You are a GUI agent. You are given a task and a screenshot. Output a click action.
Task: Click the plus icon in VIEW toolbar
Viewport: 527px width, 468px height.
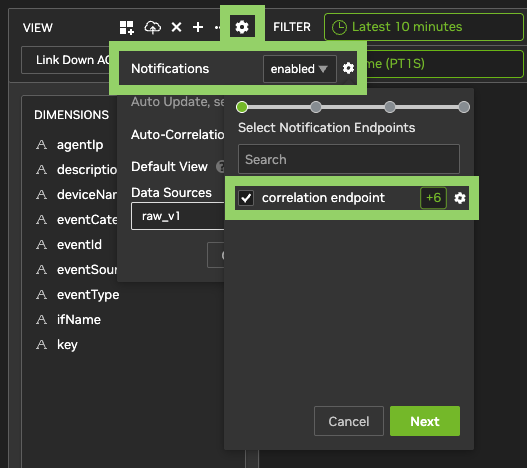click(198, 27)
